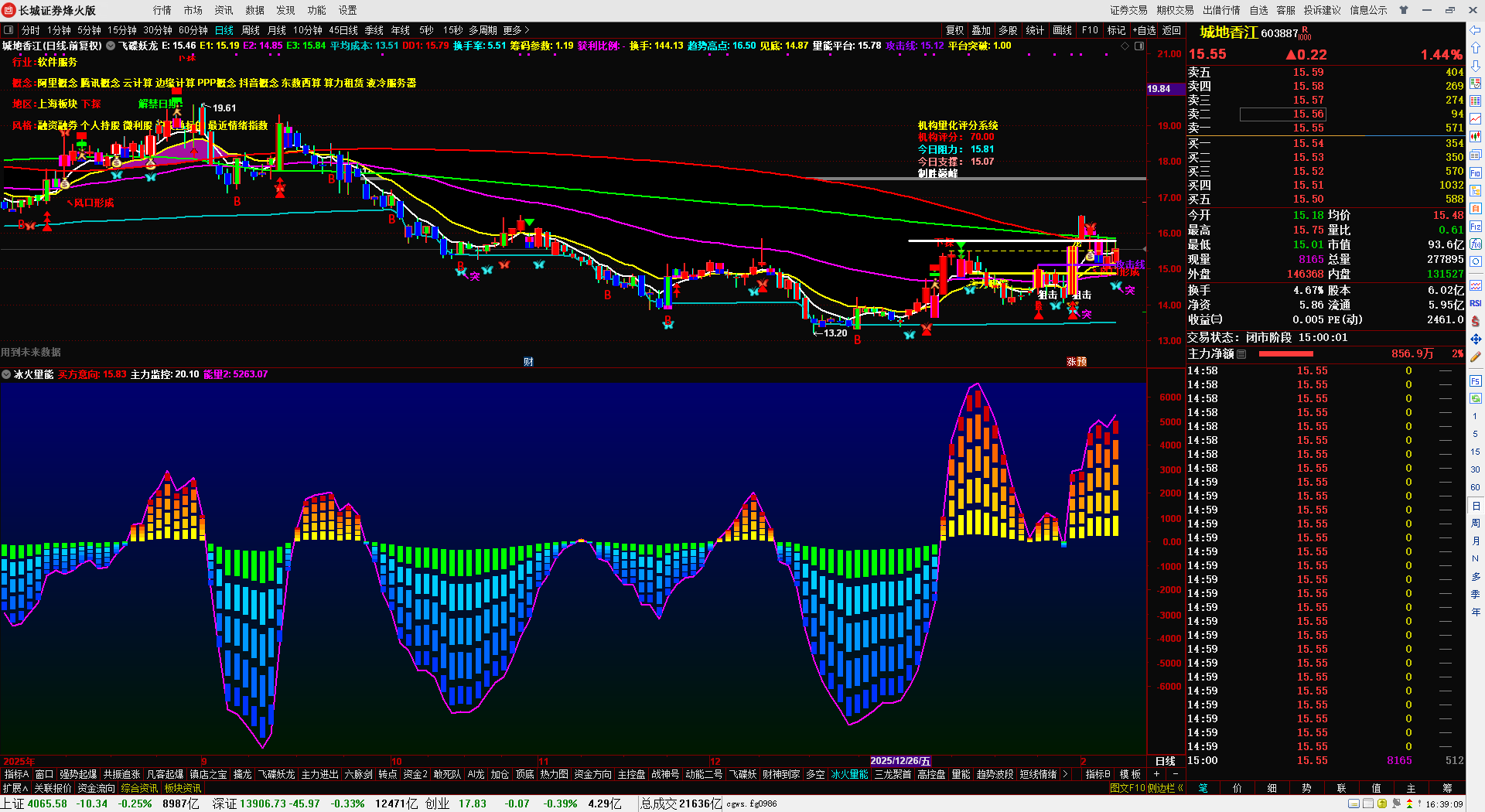The height and width of the screenshot is (812, 1485).
Task: Click the round icon beside the stock name
Action: (111, 46)
